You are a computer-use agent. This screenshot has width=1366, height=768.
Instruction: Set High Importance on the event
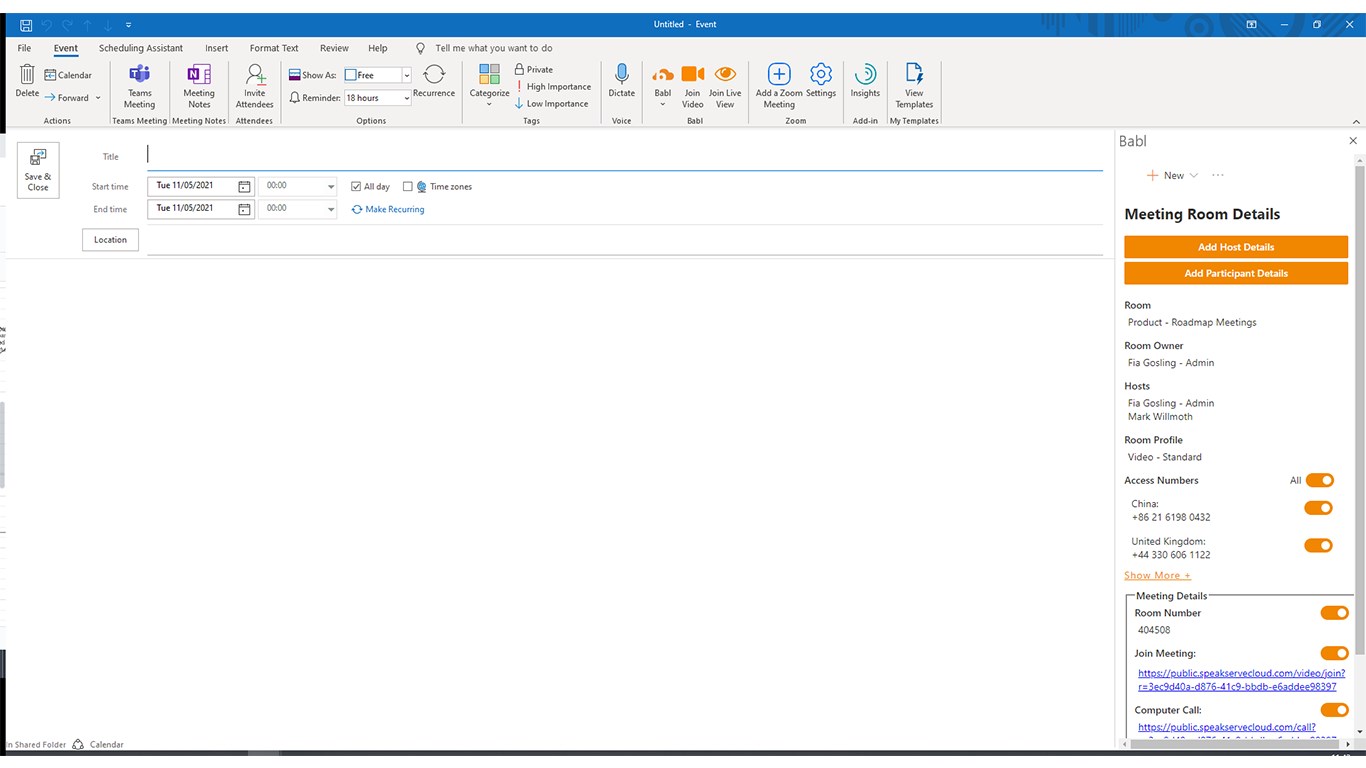pyautogui.click(x=553, y=87)
